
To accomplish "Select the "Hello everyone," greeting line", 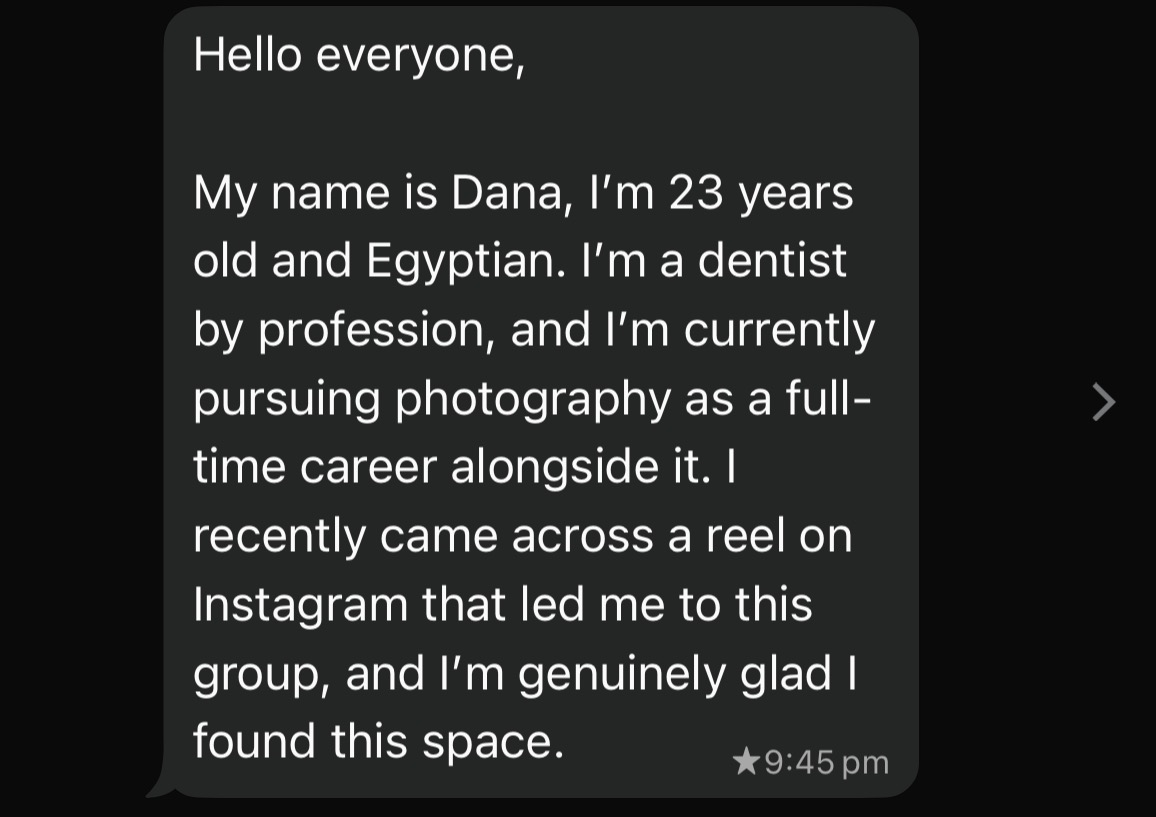I will [x=359, y=55].
